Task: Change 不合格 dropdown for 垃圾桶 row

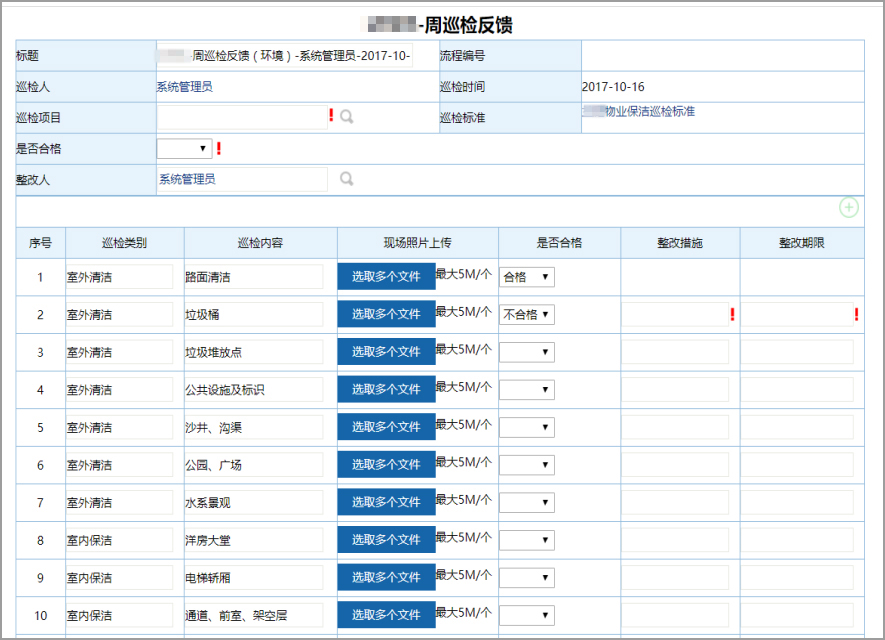Action: 527,314
